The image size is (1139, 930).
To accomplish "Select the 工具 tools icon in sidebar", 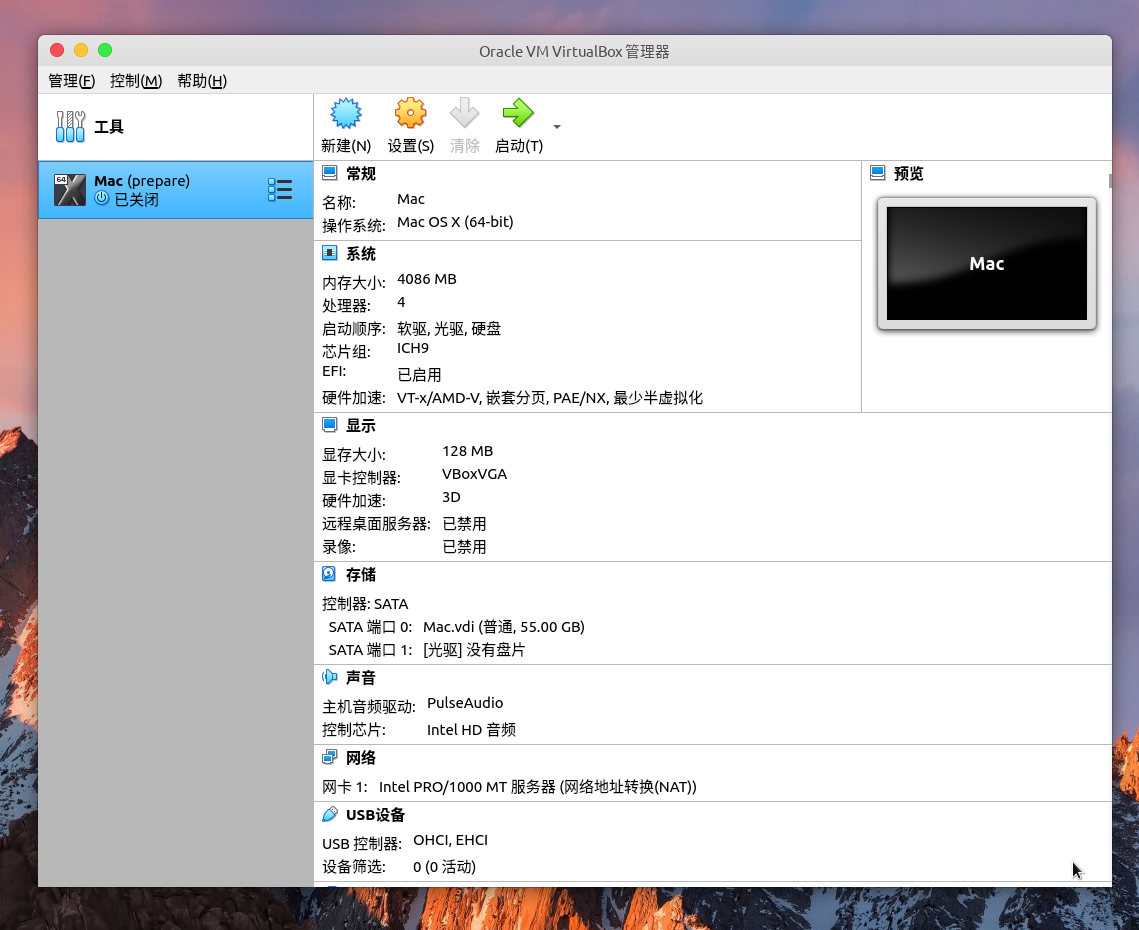I will (x=68, y=126).
